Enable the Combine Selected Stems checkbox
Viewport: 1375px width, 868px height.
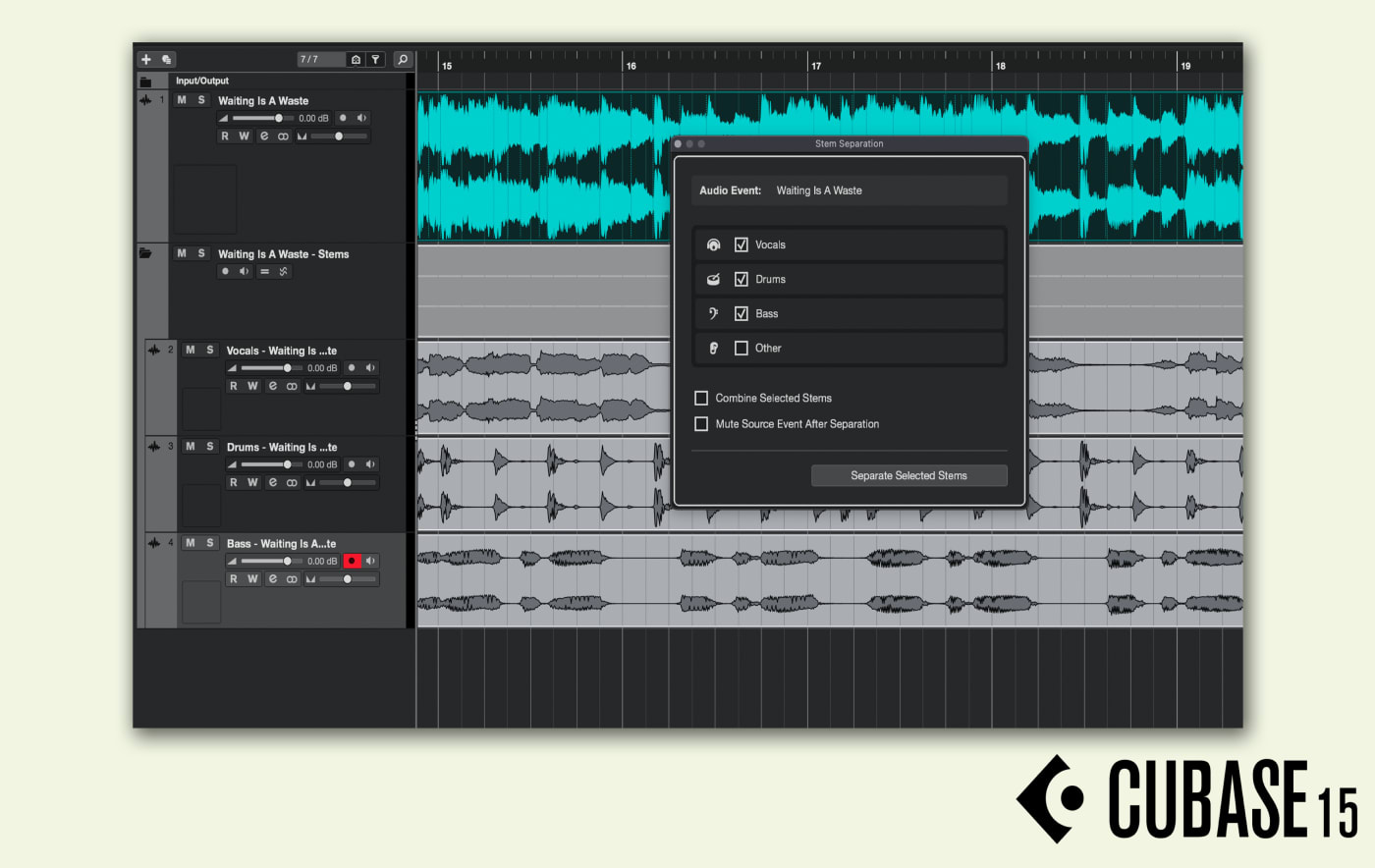coord(701,398)
